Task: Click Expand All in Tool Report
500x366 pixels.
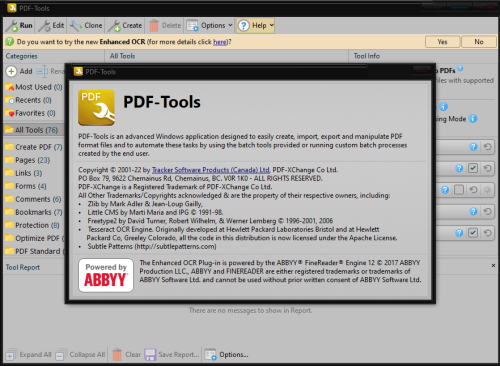Action: 29,355
